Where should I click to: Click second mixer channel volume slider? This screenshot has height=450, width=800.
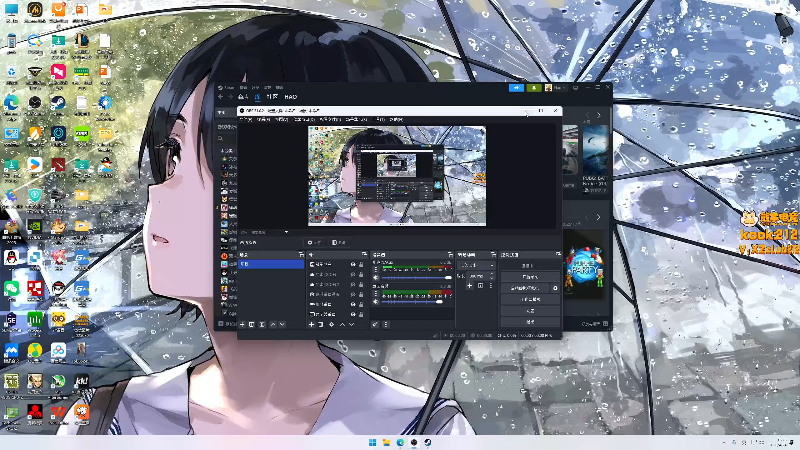pos(416,302)
